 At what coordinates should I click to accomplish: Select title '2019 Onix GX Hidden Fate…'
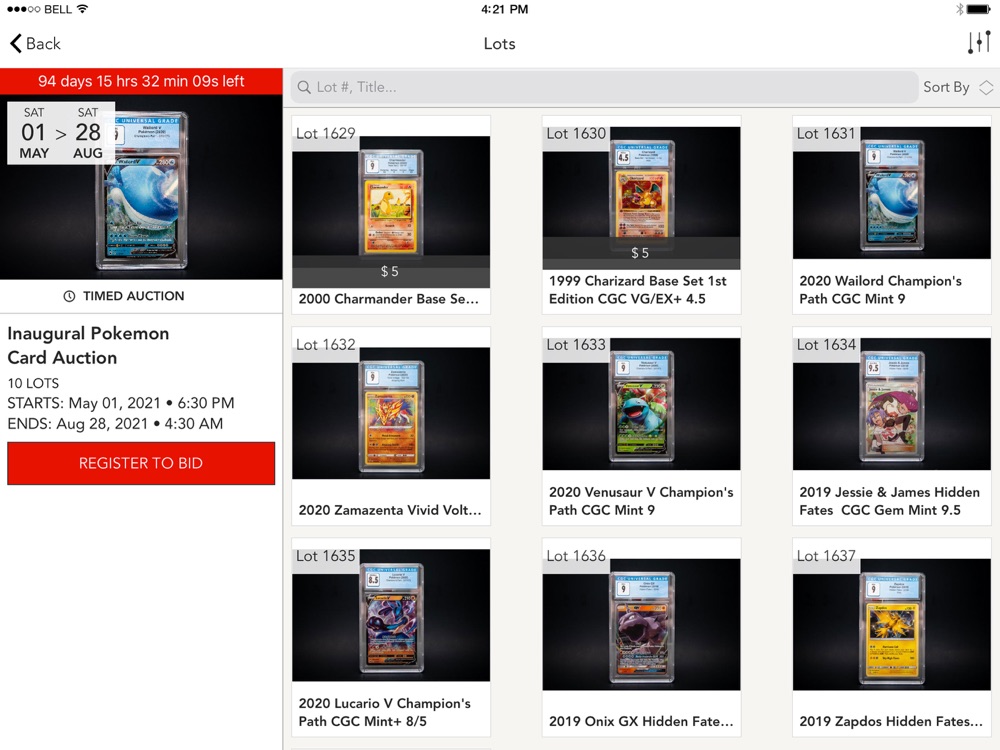[x=641, y=721]
